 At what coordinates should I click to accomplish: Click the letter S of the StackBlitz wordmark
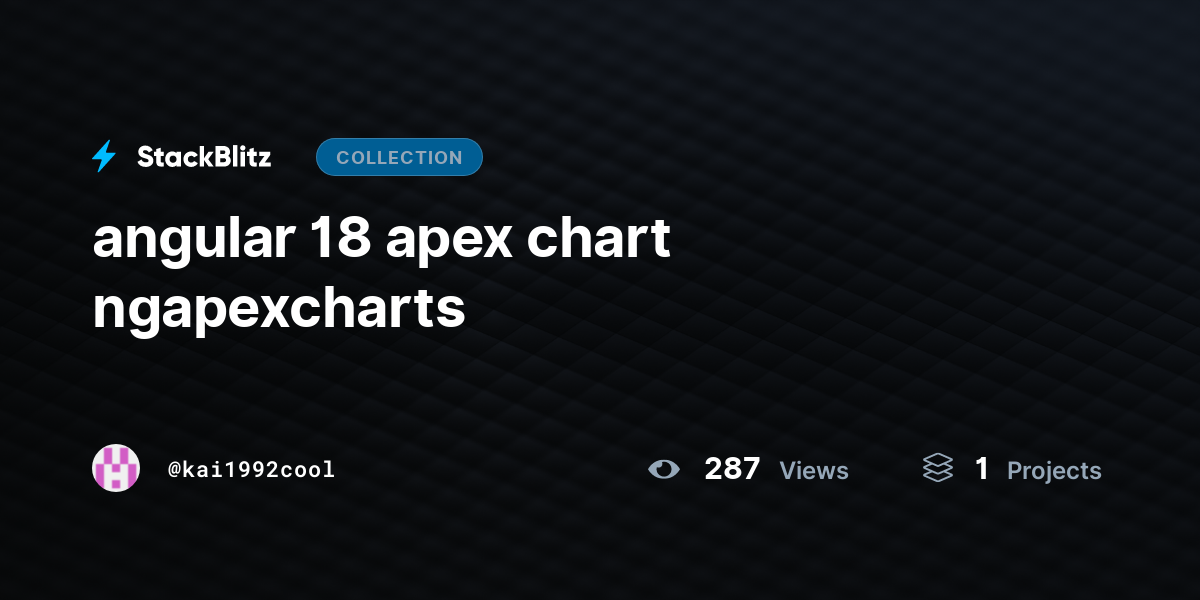pos(146,157)
